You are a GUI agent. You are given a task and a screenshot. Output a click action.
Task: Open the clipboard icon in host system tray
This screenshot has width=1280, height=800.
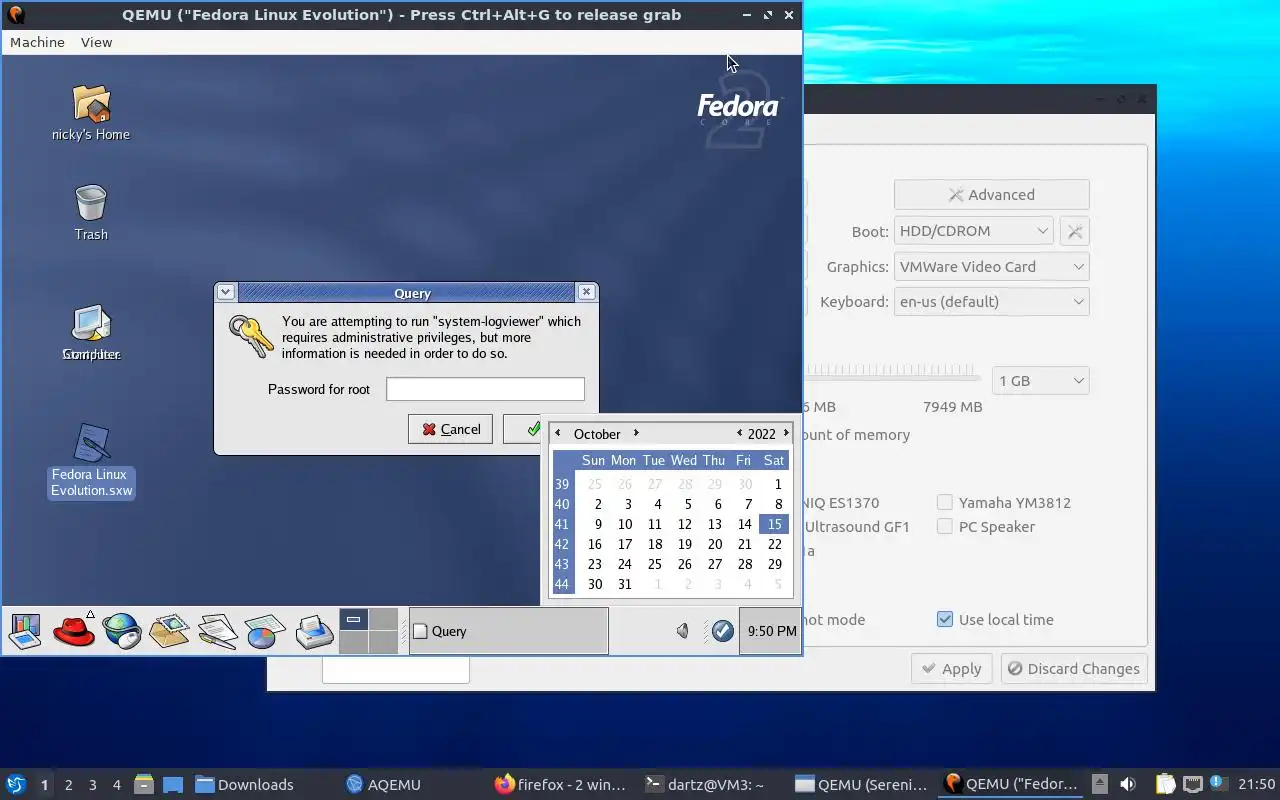(x=1166, y=784)
